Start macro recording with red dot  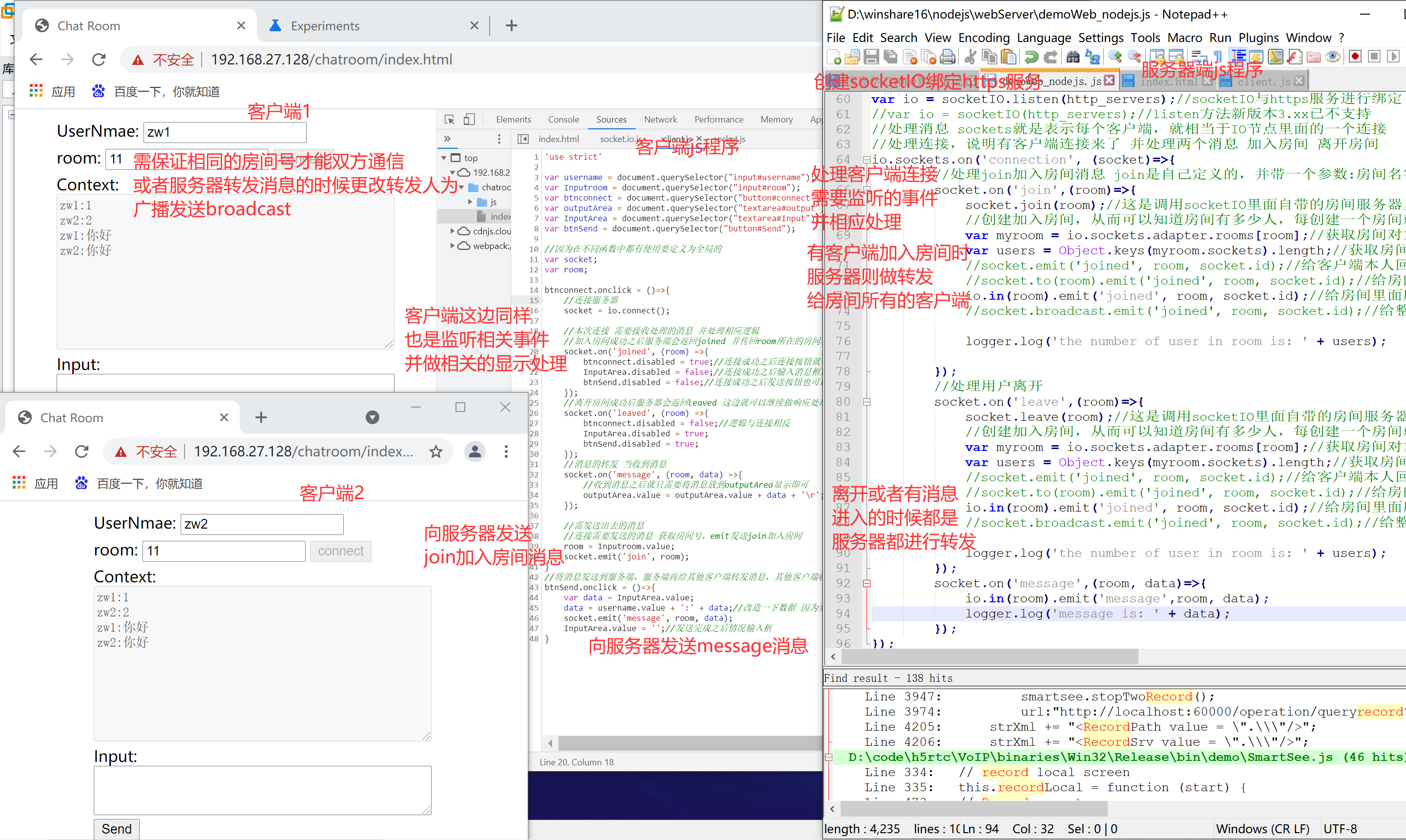[x=1355, y=57]
